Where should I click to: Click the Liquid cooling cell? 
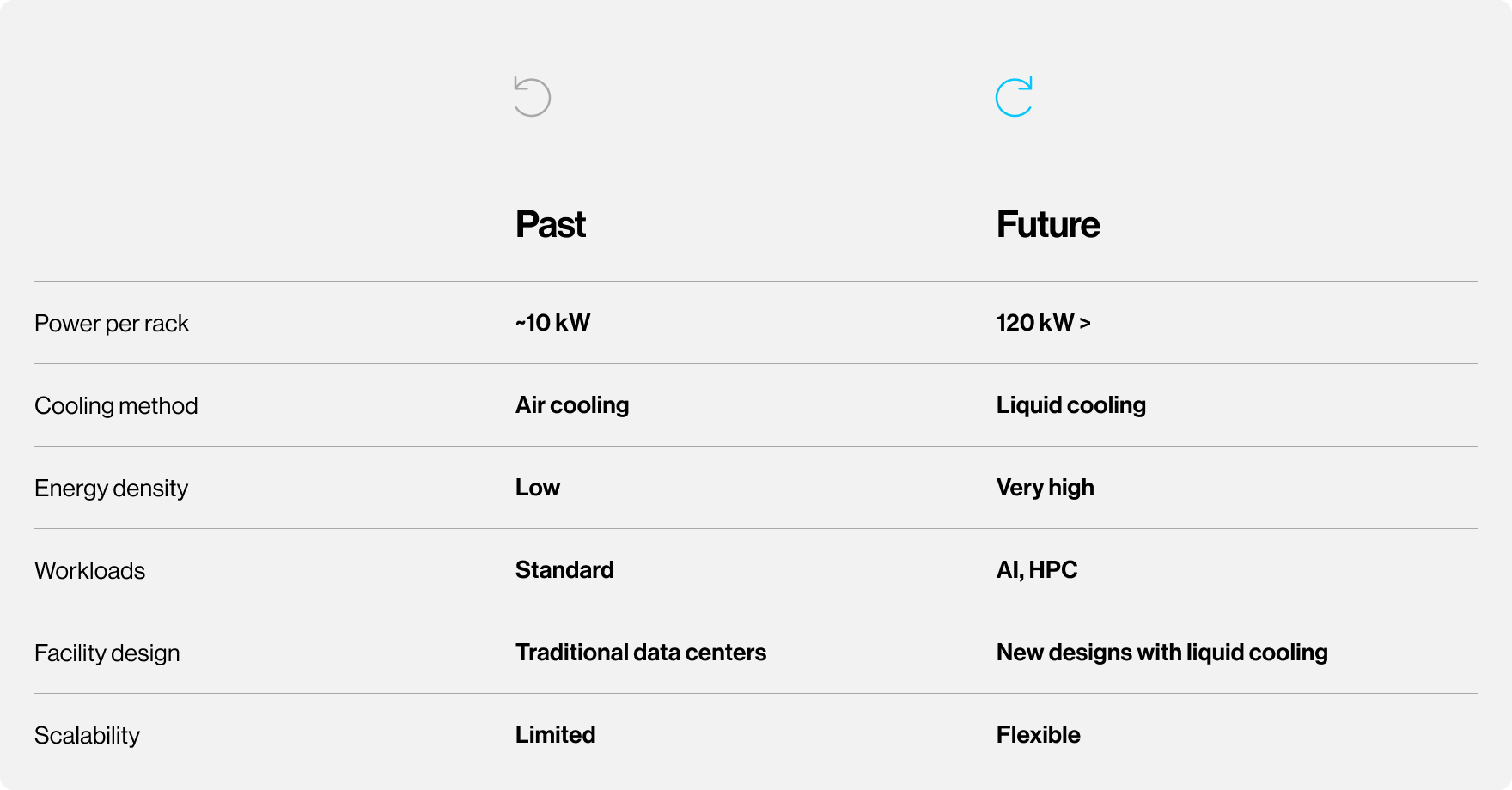[x=1071, y=405]
